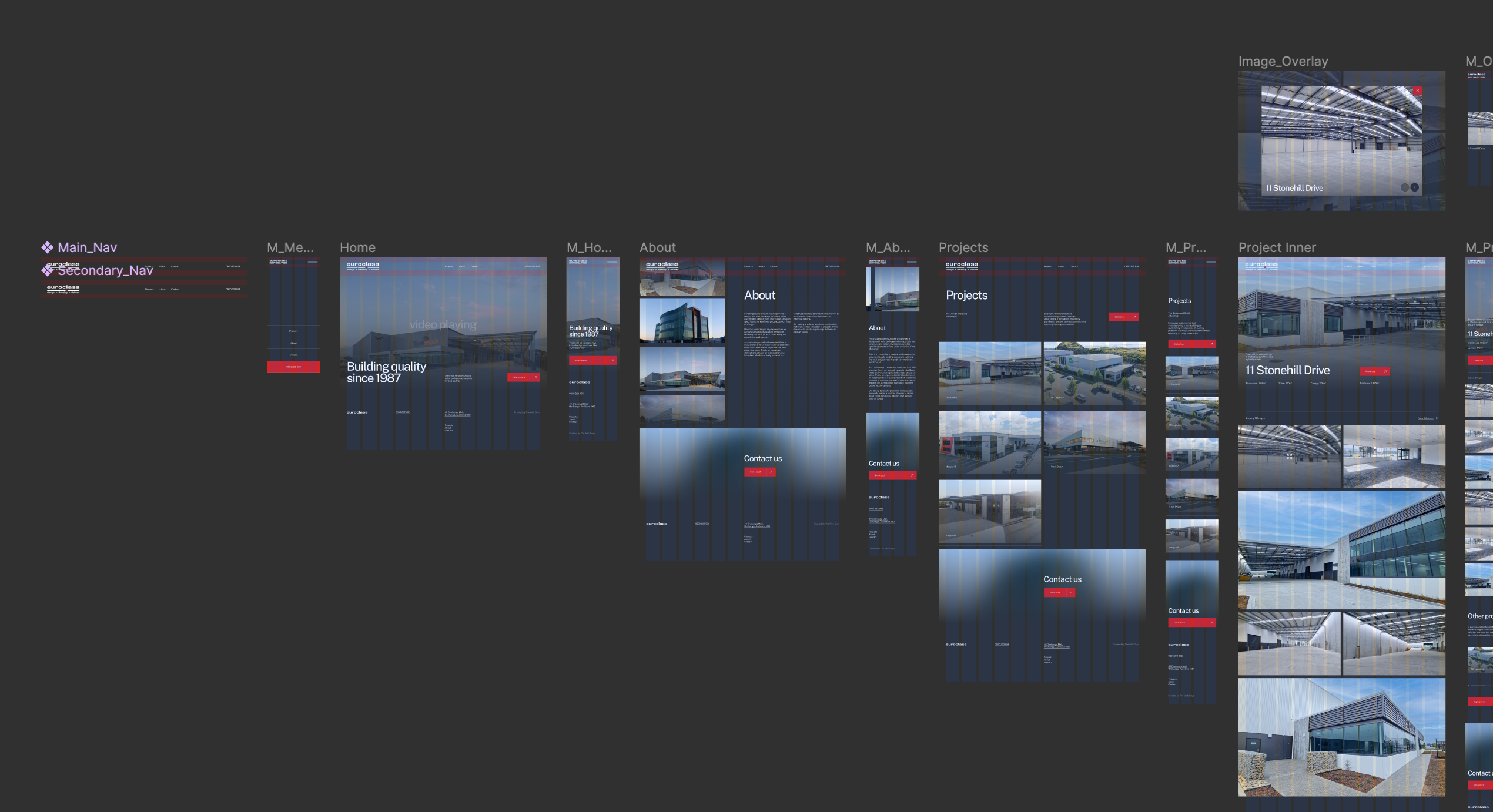The width and height of the screenshot is (1493, 812).
Task: Click glass office building image in About frame
Action: tap(682, 321)
